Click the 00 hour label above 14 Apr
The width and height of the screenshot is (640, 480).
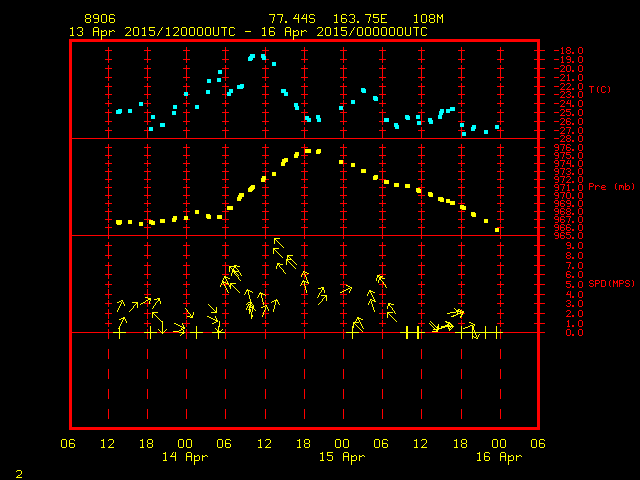click(185, 444)
